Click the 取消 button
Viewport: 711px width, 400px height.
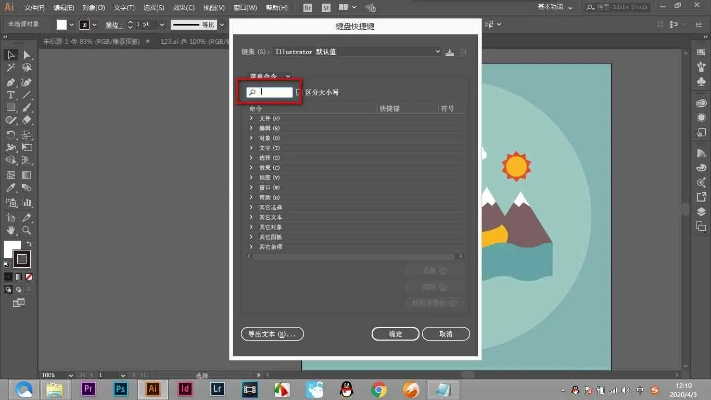click(446, 333)
